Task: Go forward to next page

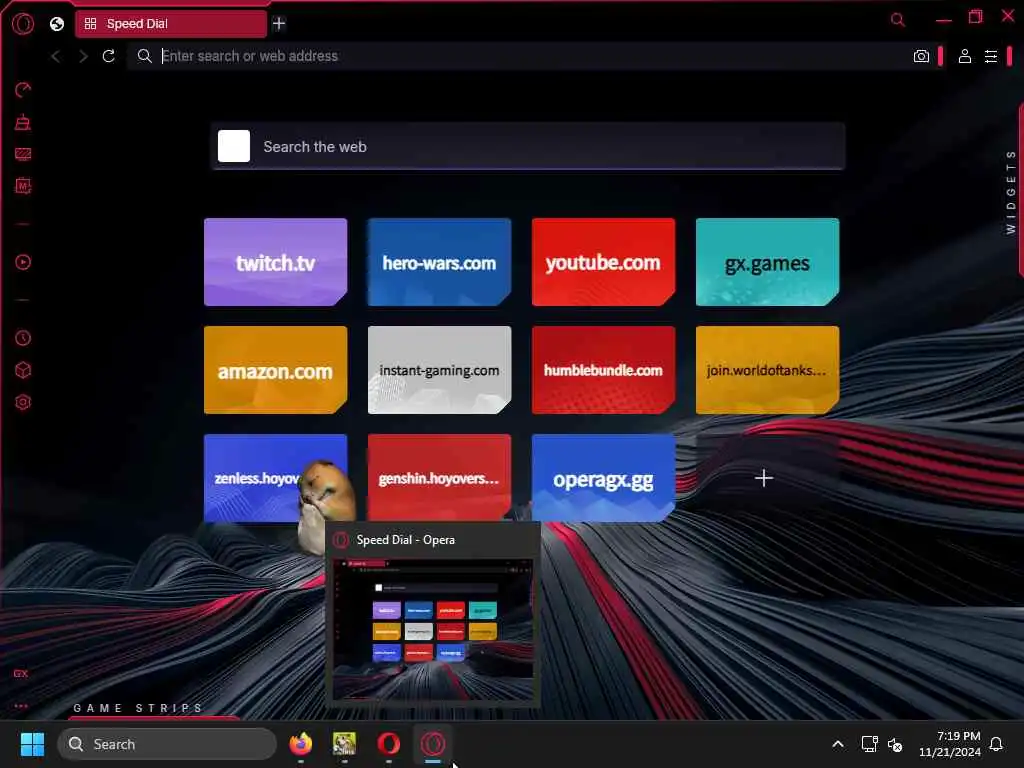Action: [x=83, y=56]
